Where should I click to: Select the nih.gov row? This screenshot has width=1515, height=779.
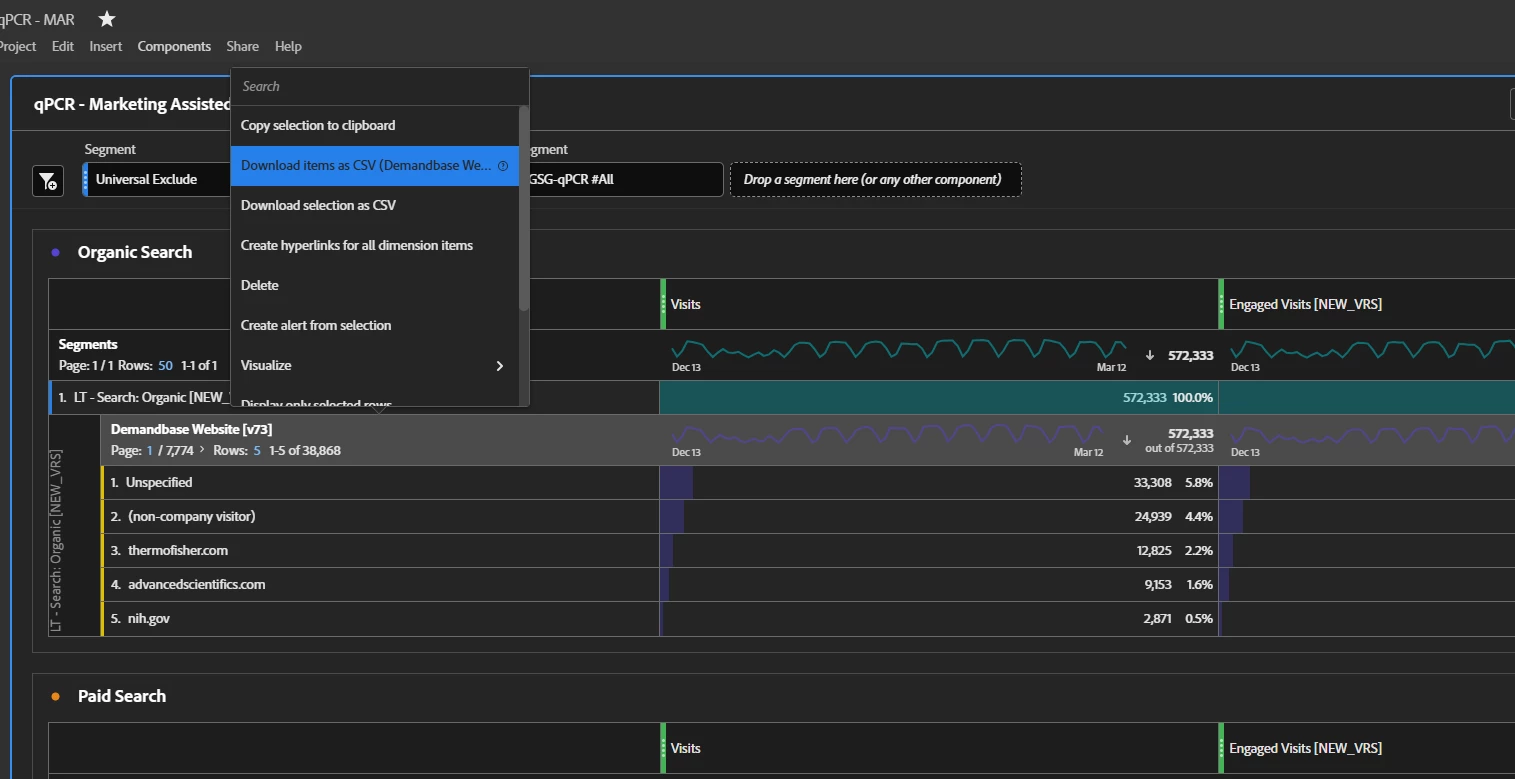380,618
